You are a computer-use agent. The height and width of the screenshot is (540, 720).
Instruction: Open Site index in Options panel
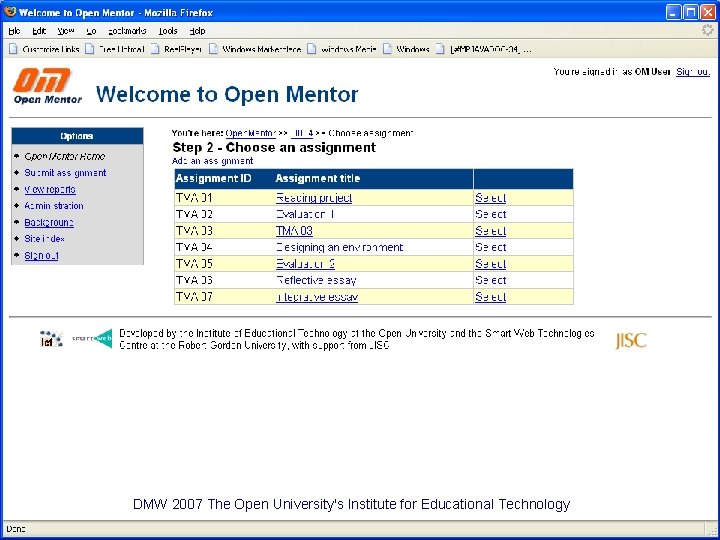[x=44, y=239]
